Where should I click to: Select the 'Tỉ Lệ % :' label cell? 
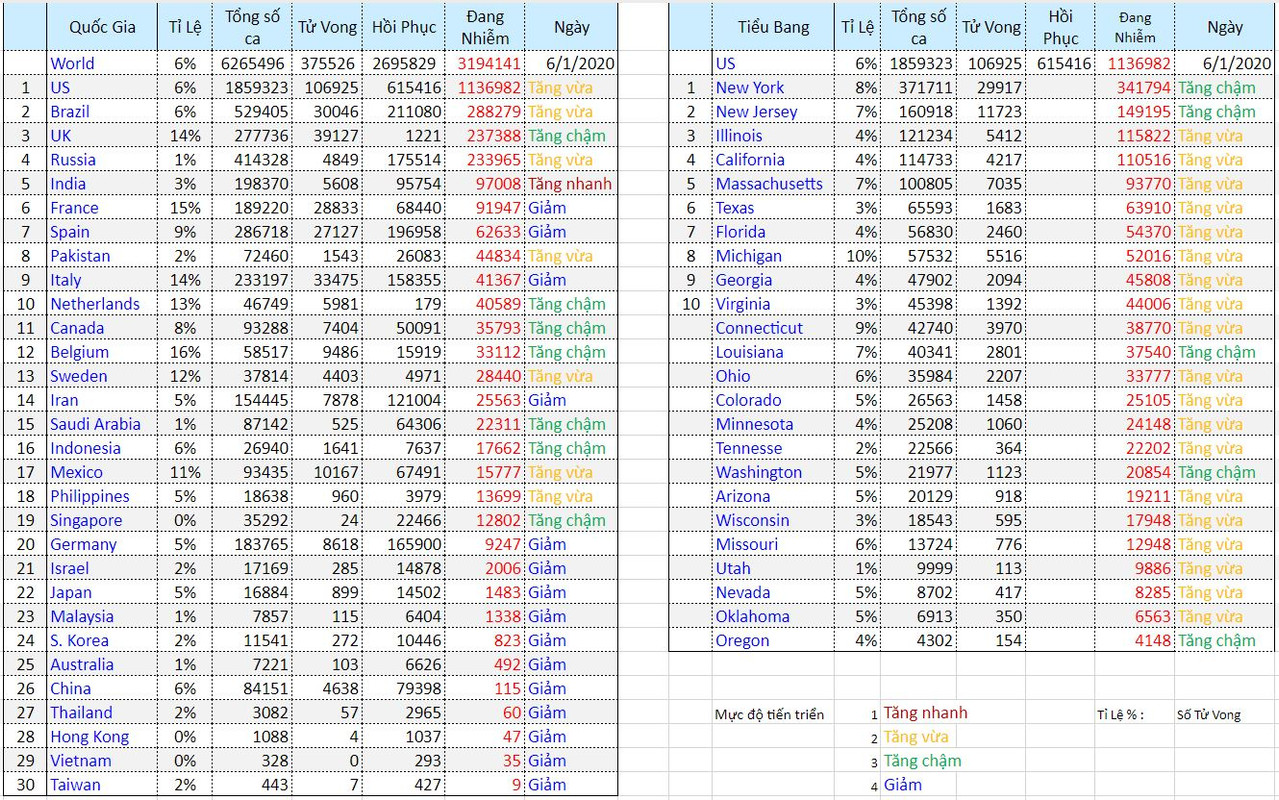pos(1120,714)
